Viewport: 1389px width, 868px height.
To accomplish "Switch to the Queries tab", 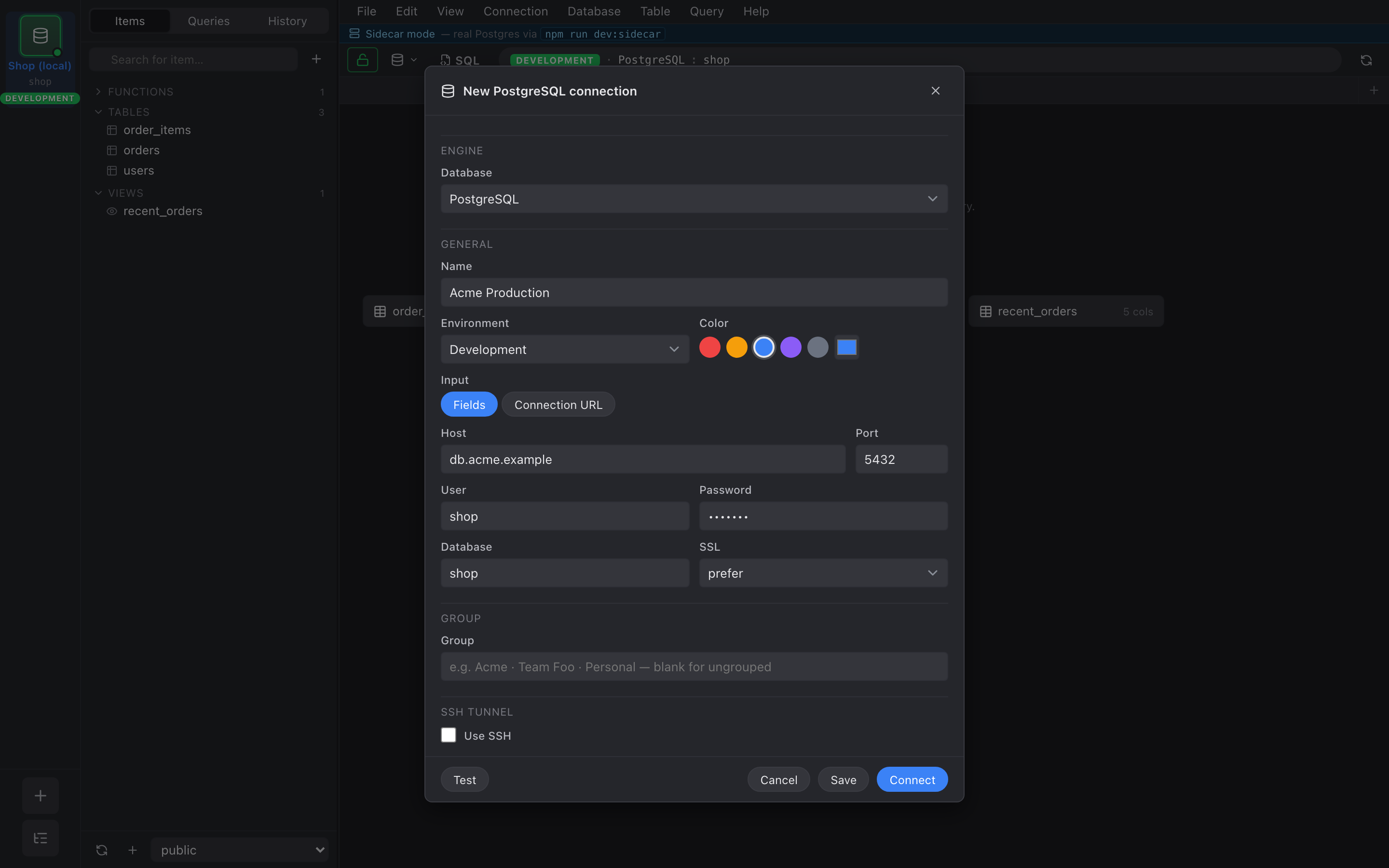I will pos(208,21).
